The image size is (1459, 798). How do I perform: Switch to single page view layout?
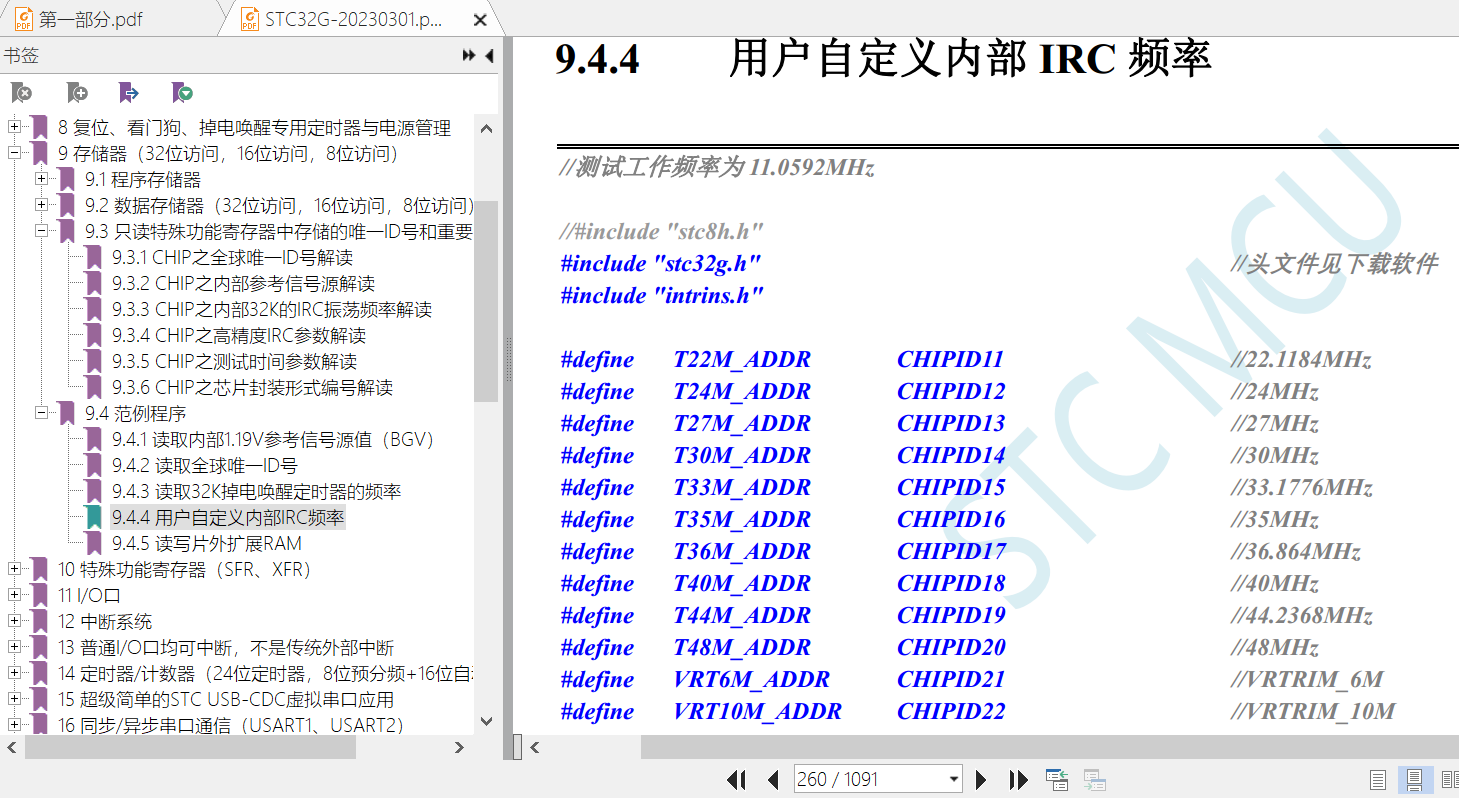click(x=1378, y=780)
